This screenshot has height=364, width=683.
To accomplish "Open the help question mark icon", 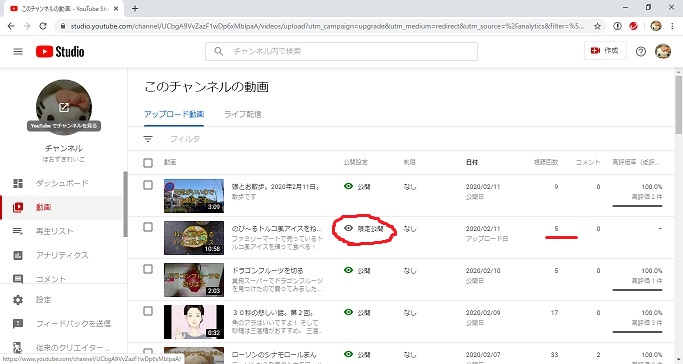I will click(x=640, y=51).
